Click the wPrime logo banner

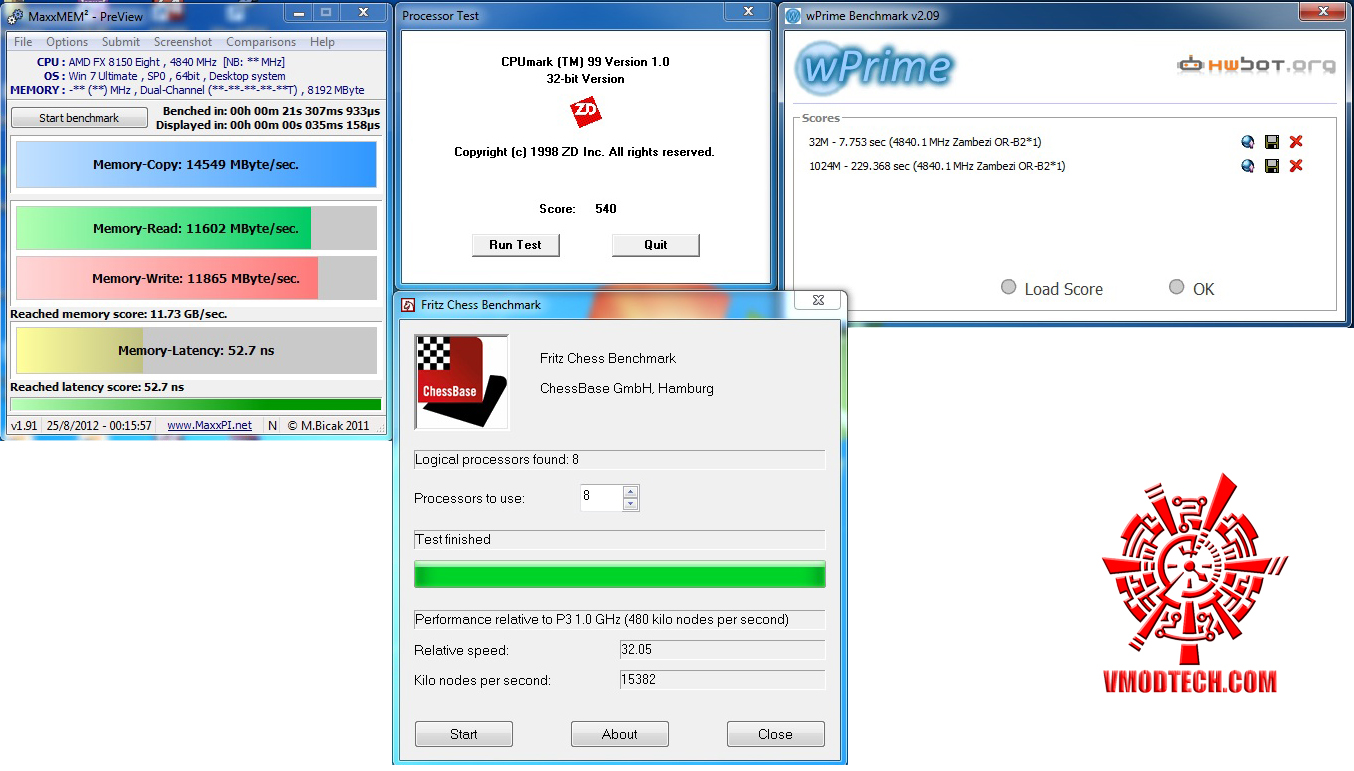click(874, 67)
